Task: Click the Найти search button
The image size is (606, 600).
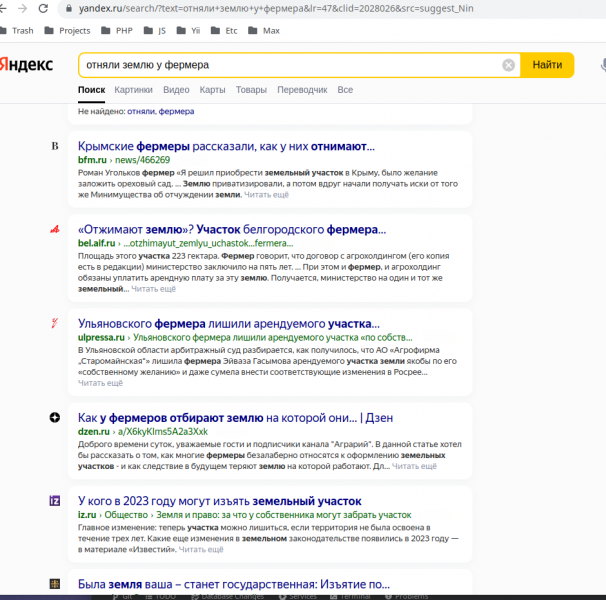Action: point(547,65)
